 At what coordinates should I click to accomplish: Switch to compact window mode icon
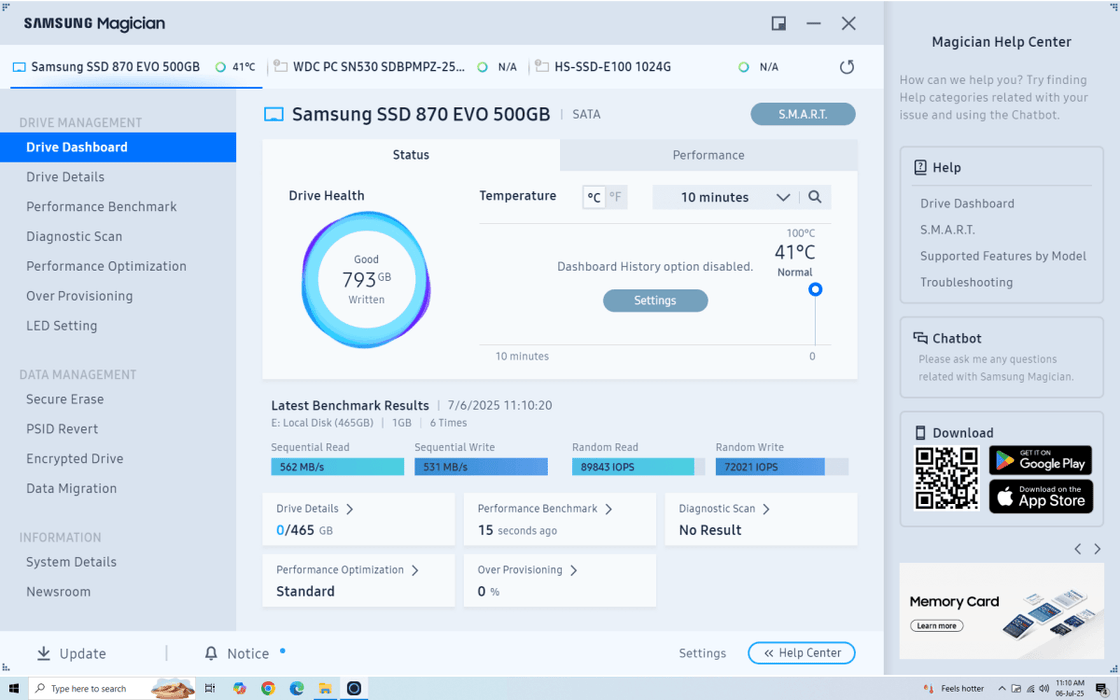coord(778,23)
